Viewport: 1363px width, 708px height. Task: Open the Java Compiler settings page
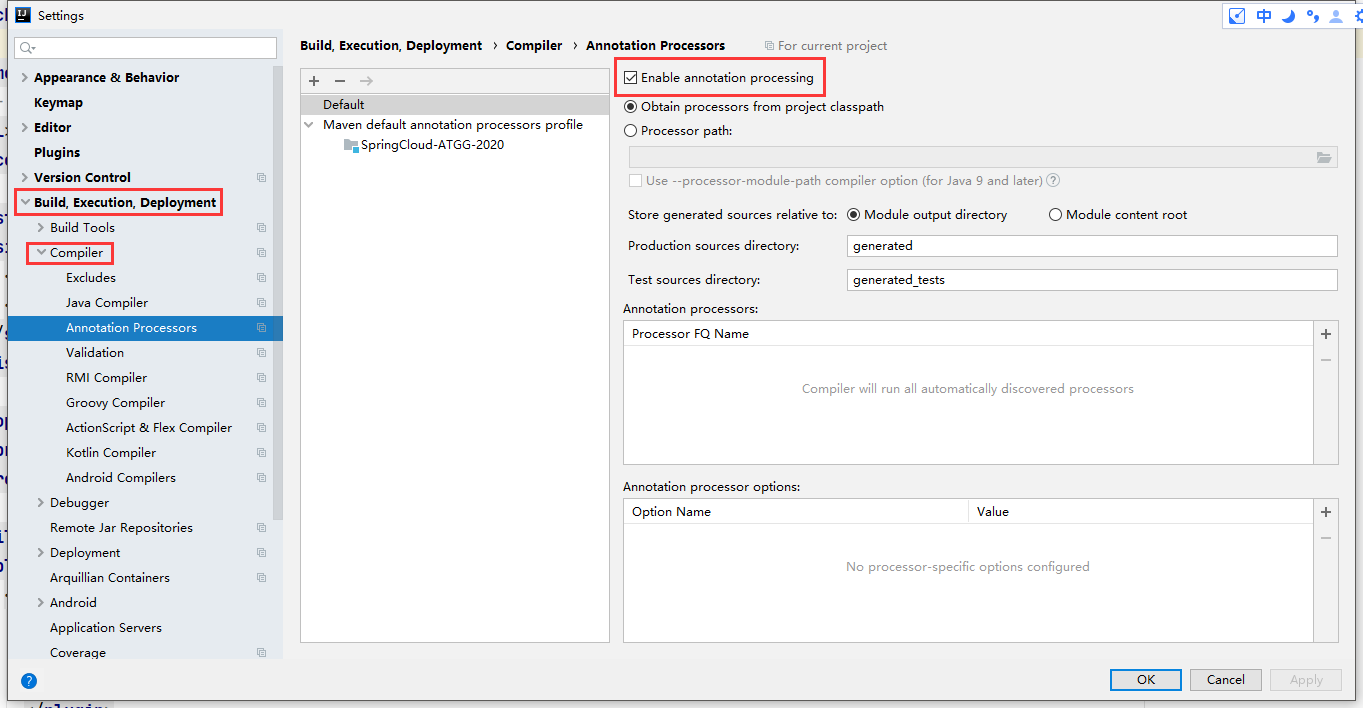pyautogui.click(x=107, y=303)
